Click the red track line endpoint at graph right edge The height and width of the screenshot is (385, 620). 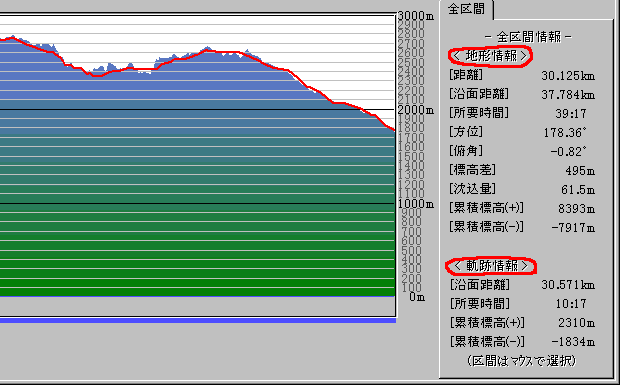[393, 129]
